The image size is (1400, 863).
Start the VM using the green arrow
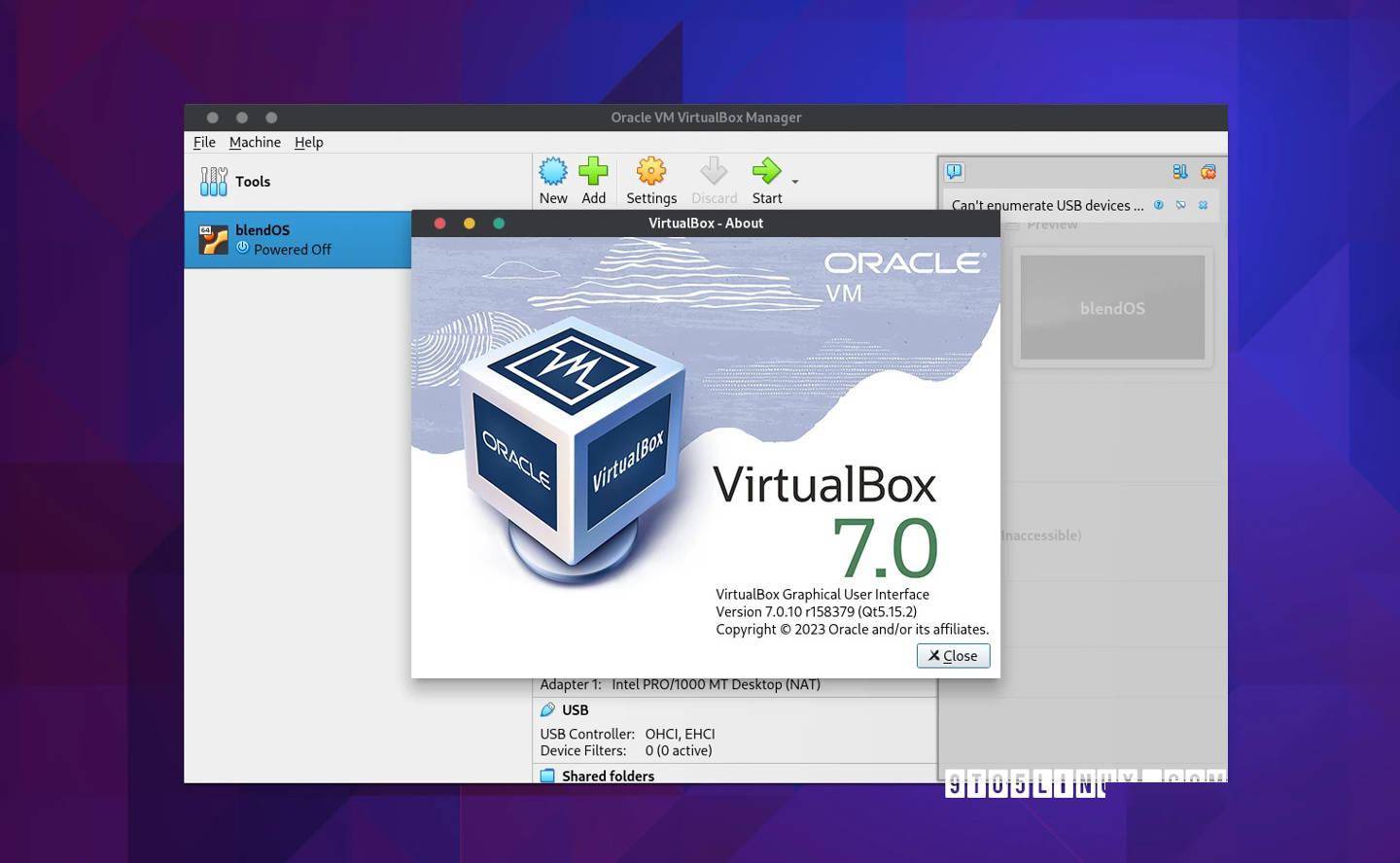point(766,172)
